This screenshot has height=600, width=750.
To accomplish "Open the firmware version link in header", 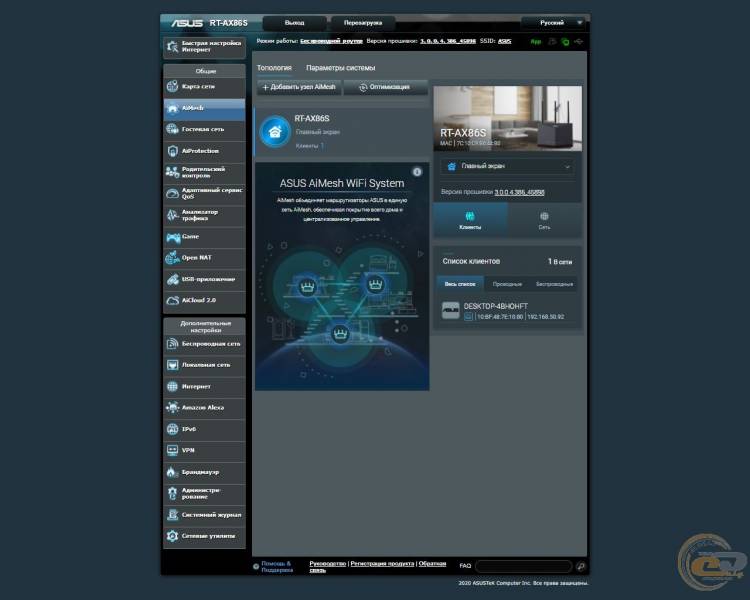I will point(448,41).
